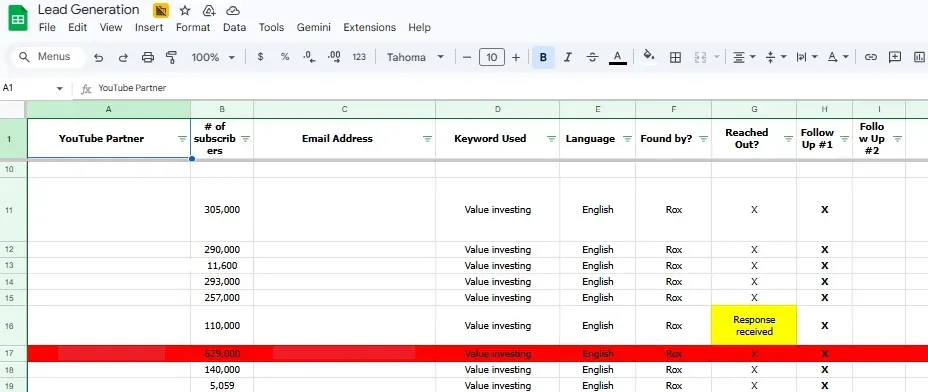Insert a comment
Screen dimensions: 928x392
[x=895, y=57]
